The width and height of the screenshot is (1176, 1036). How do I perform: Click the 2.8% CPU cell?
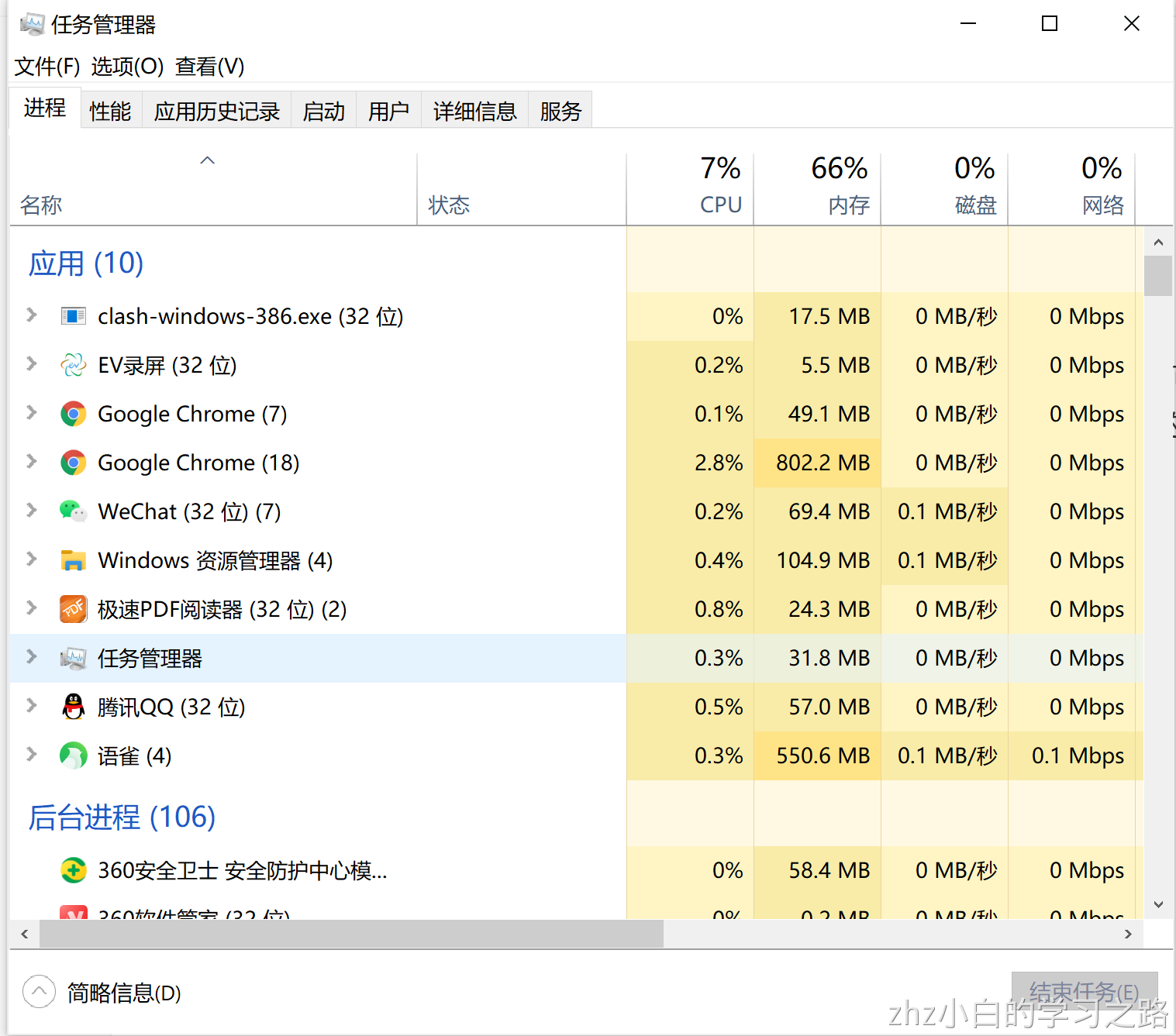690,463
